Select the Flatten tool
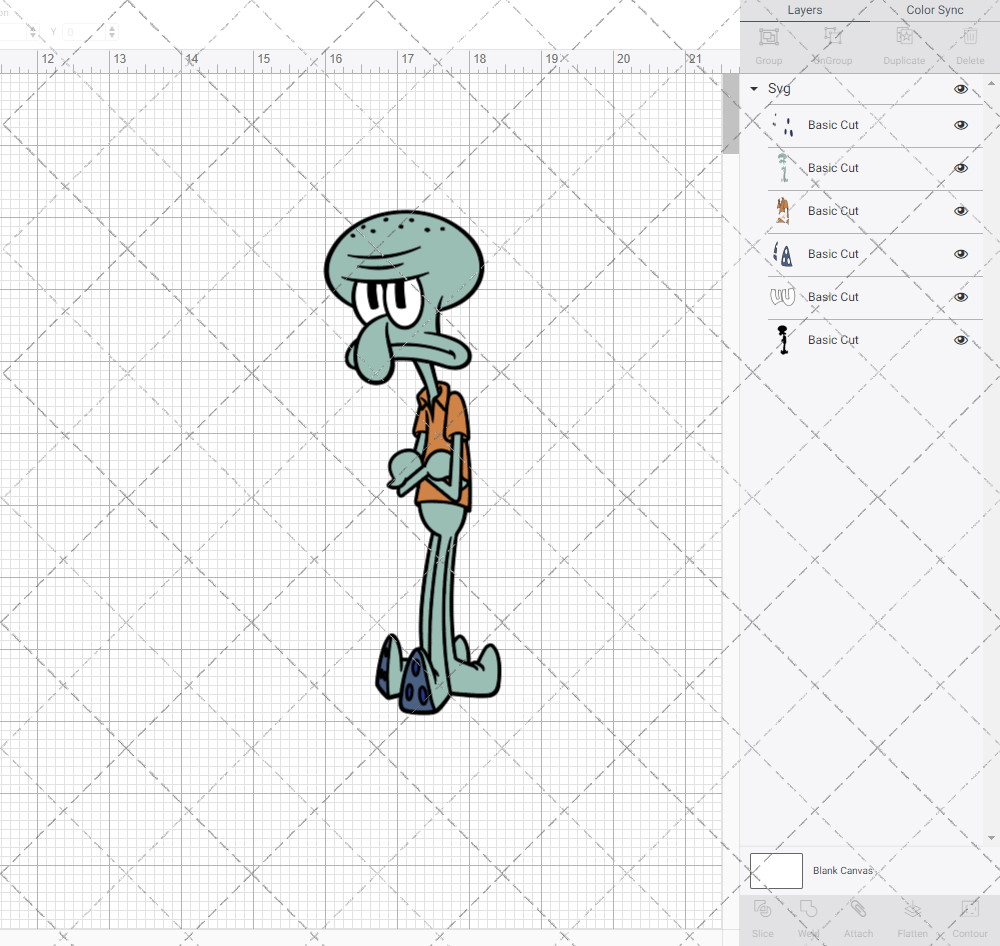Screen dimensions: 1000x946 point(913,908)
